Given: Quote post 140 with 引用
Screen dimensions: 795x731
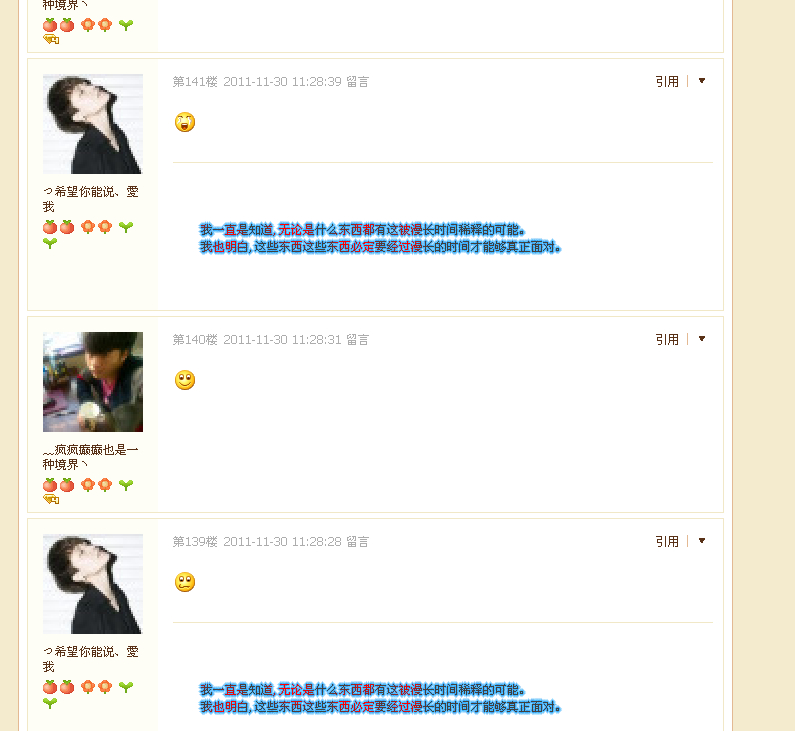Looking at the screenshot, I should 667,340.
